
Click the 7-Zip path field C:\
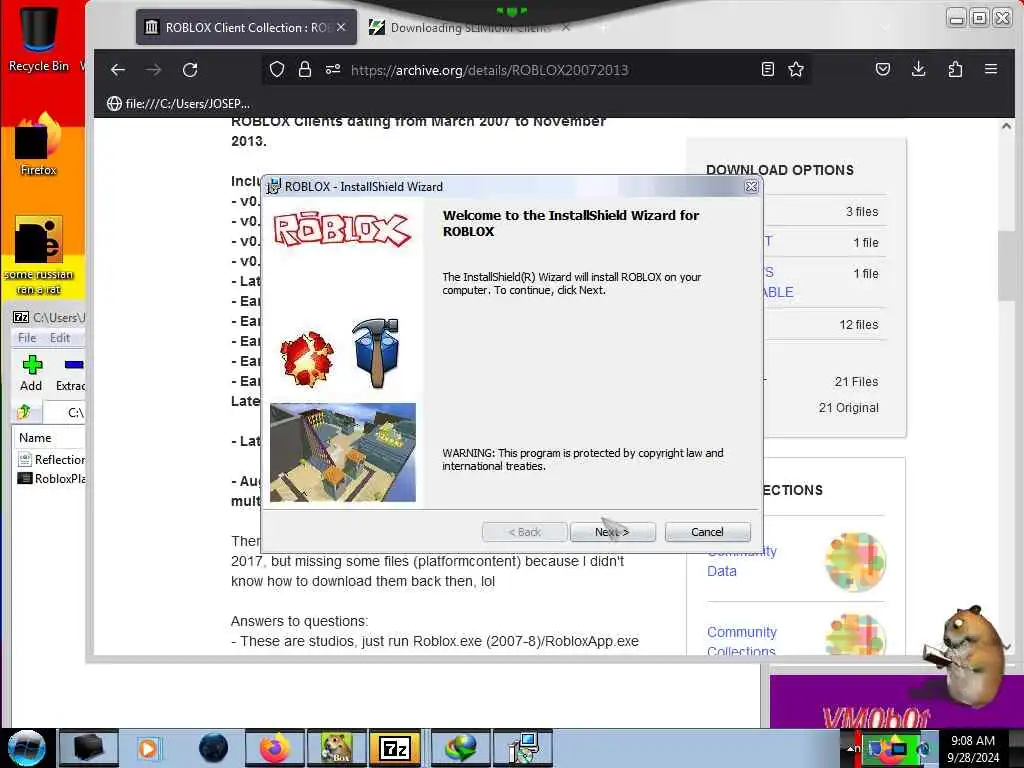[x=64, y=413]
